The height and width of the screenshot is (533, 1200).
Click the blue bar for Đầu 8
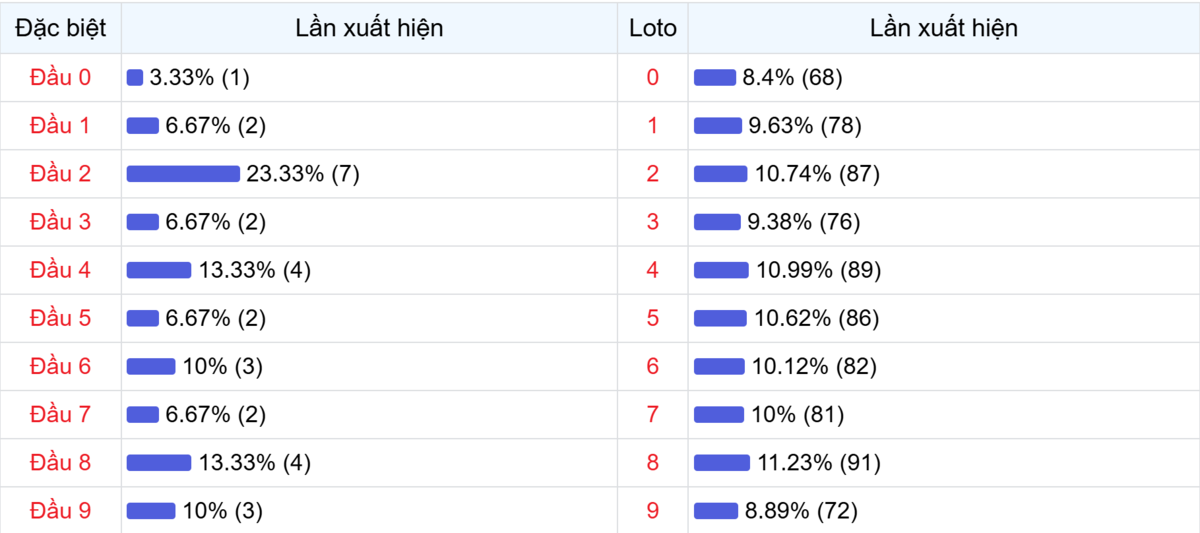click(159, 463)
